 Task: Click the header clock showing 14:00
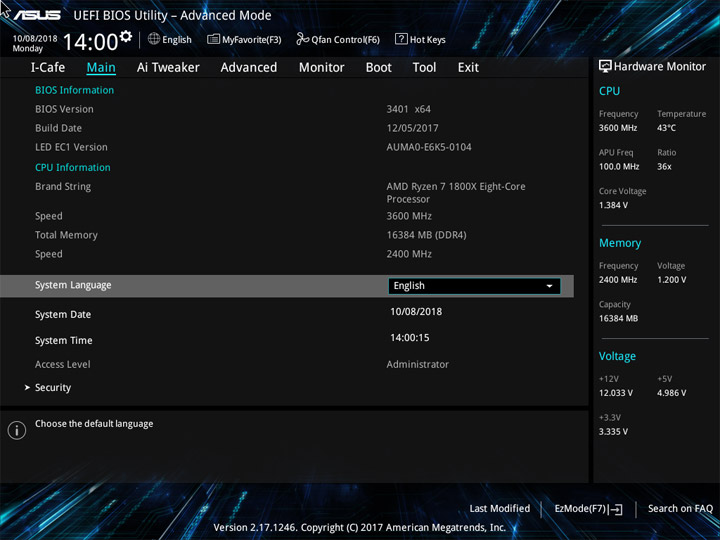pos(91,42)
